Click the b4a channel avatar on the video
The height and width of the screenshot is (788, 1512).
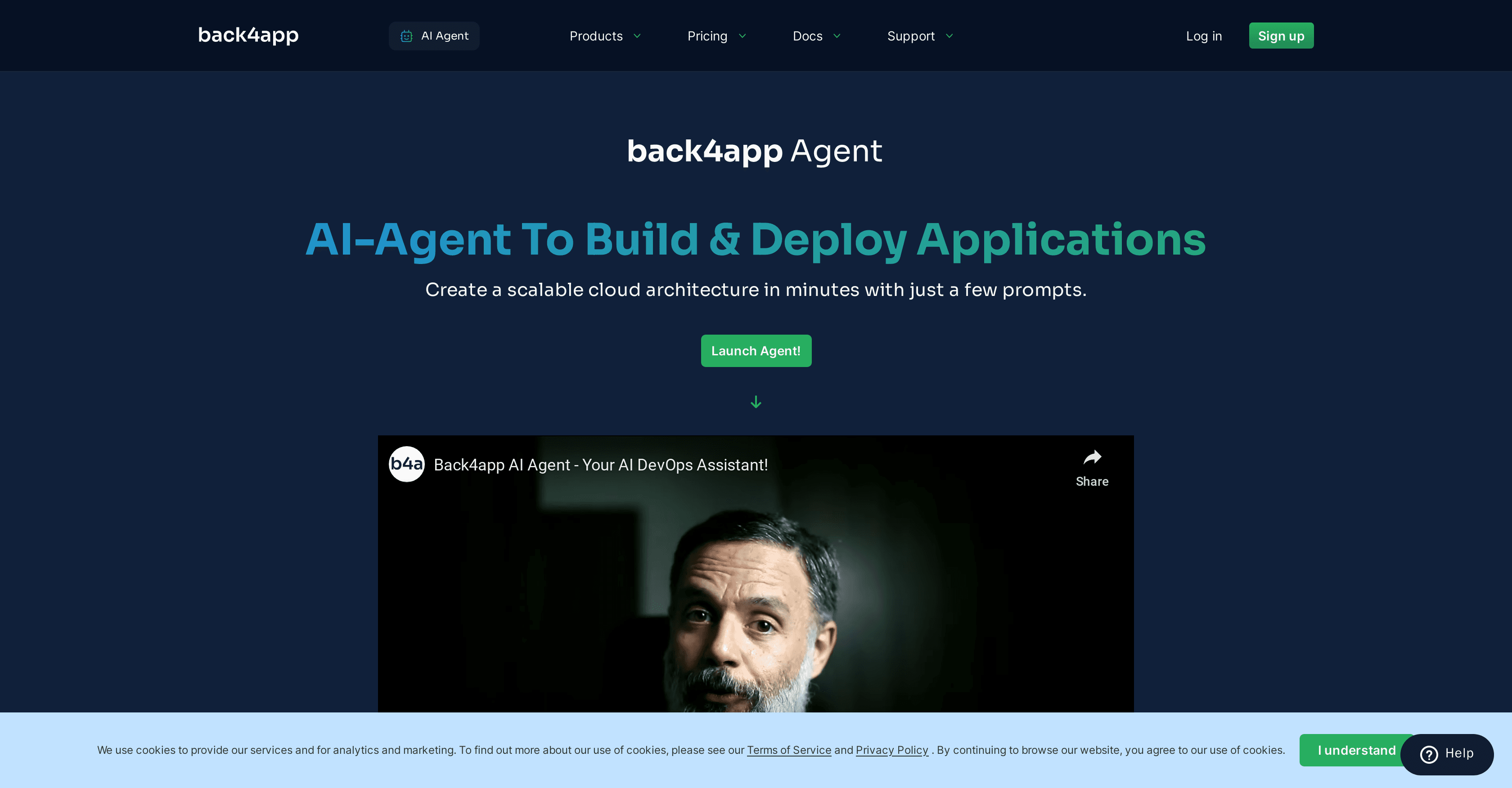coord(406,464)
